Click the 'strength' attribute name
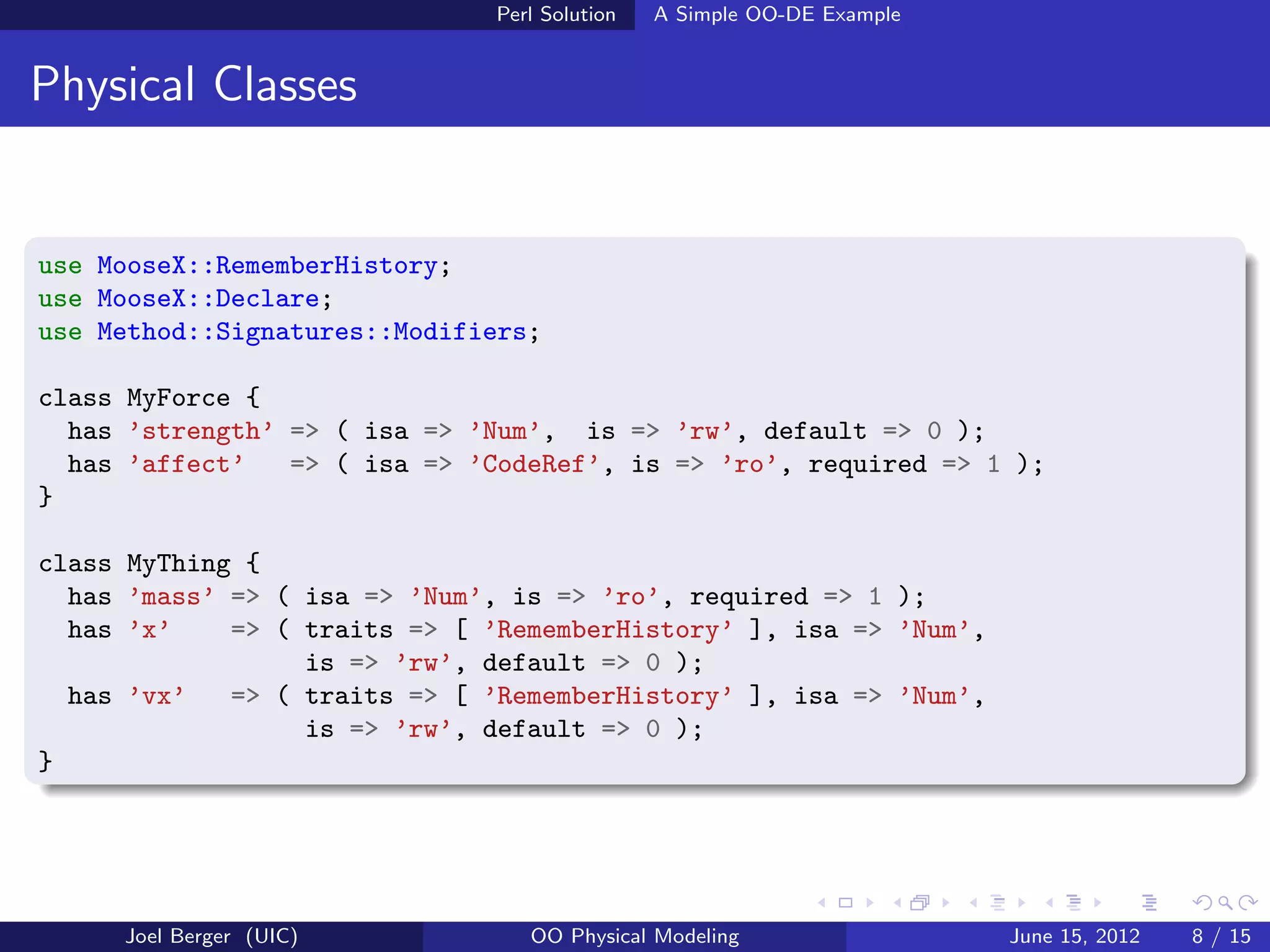 [x=201, y=431]
